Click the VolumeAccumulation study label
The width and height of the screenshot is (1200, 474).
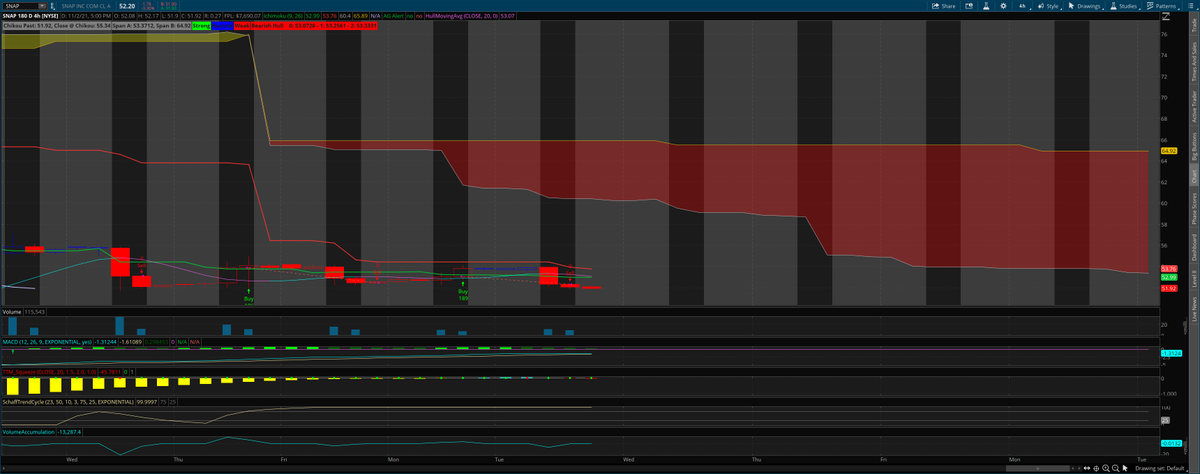pos(28,431)
